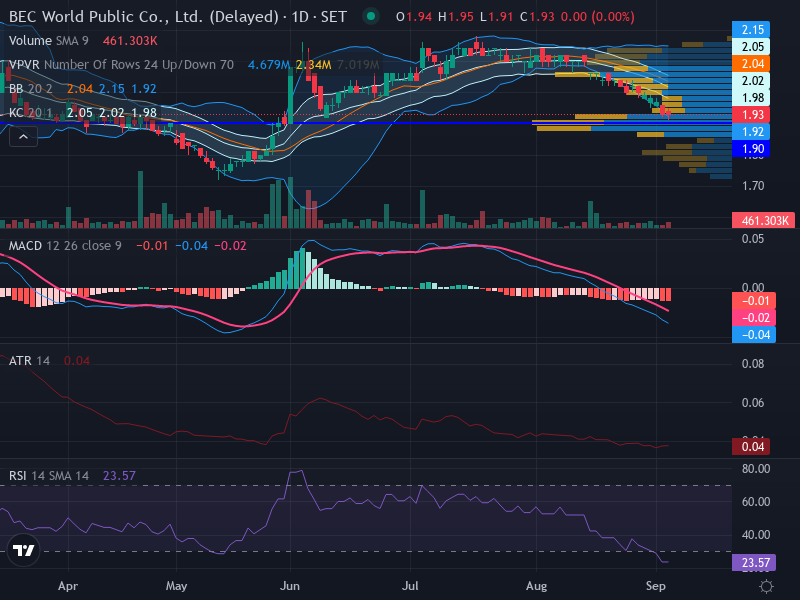Click the MACD -0.02 pink axis label
800x600 pixels.
click(x=754, y=317)
